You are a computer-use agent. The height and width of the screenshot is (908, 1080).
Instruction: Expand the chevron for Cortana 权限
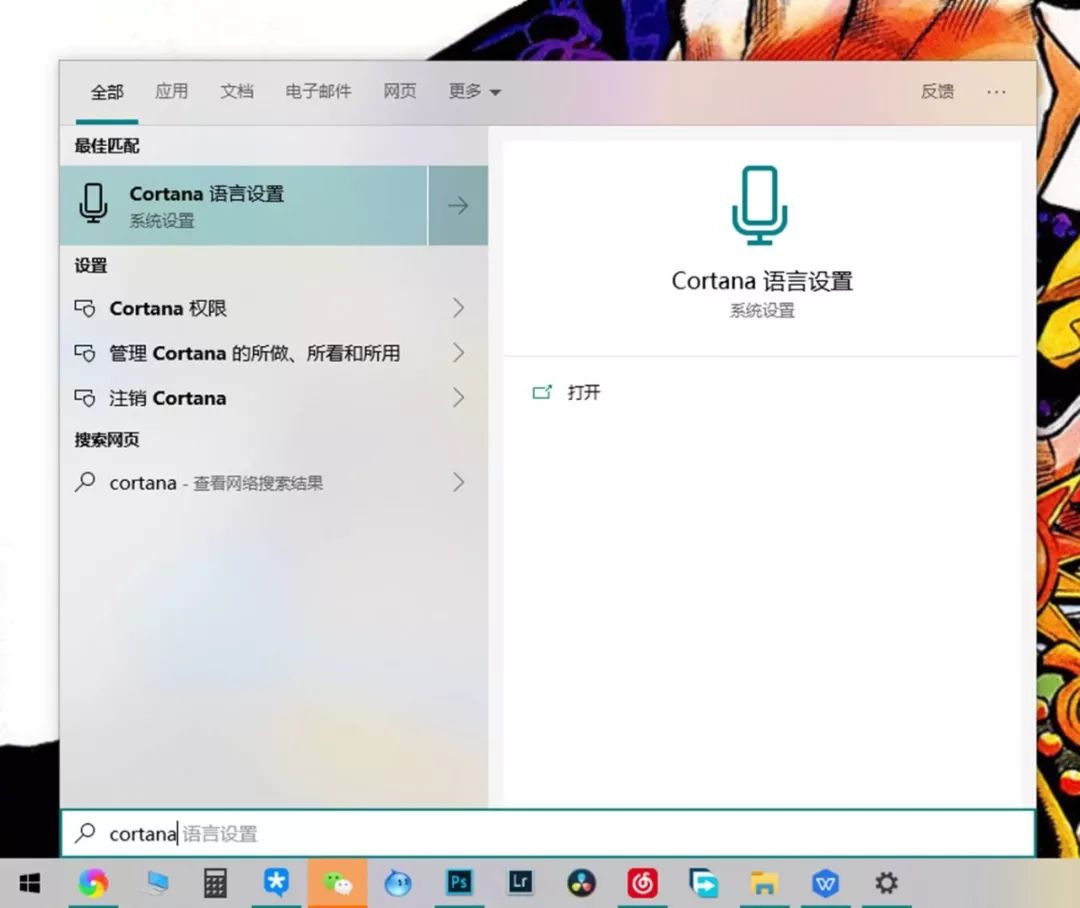pyautogui.click(x=458, y=308)
